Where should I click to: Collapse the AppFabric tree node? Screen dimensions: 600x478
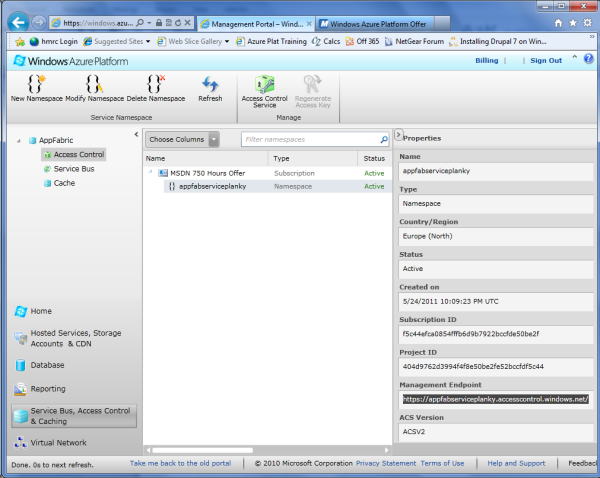(19, 141)
